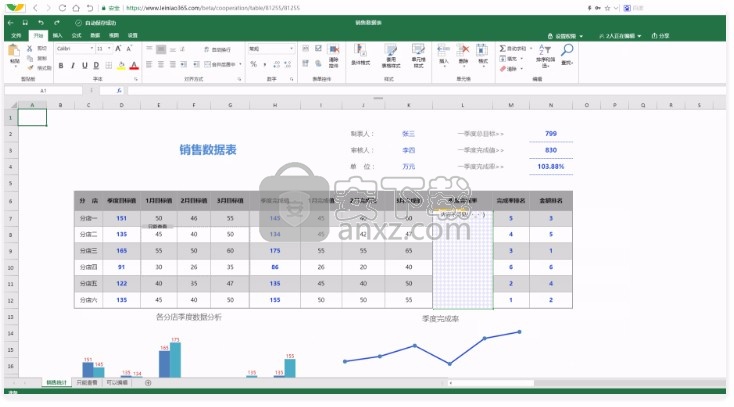
Task: Click the Format Painter brush icon
Action: (x=30, y=67)
